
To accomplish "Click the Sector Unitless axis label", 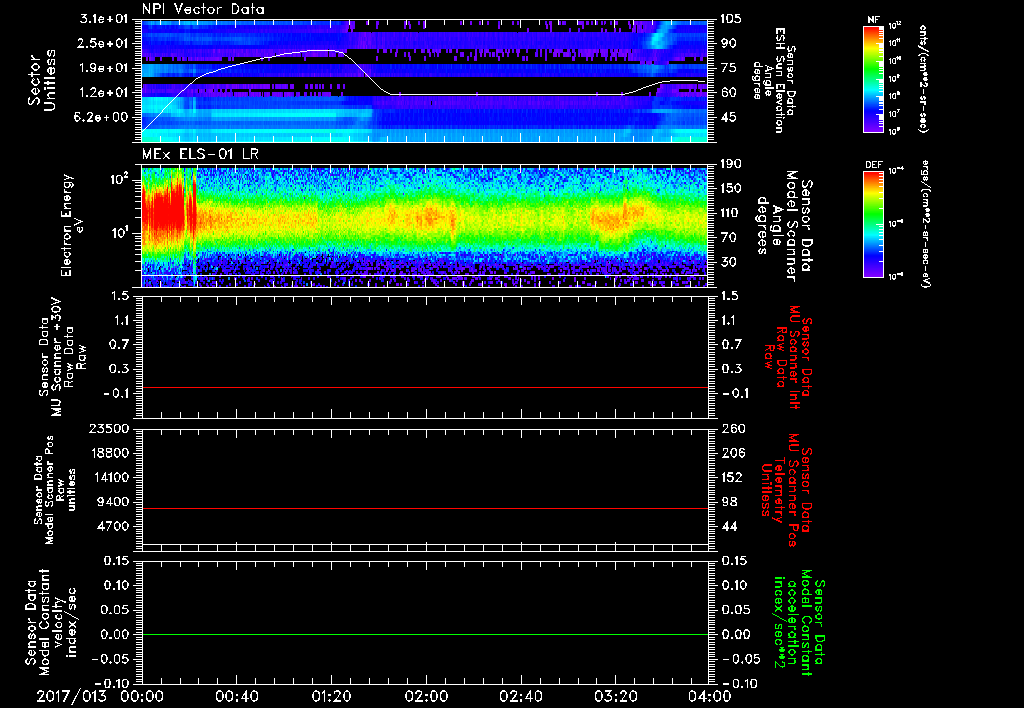I will (41, 80).
